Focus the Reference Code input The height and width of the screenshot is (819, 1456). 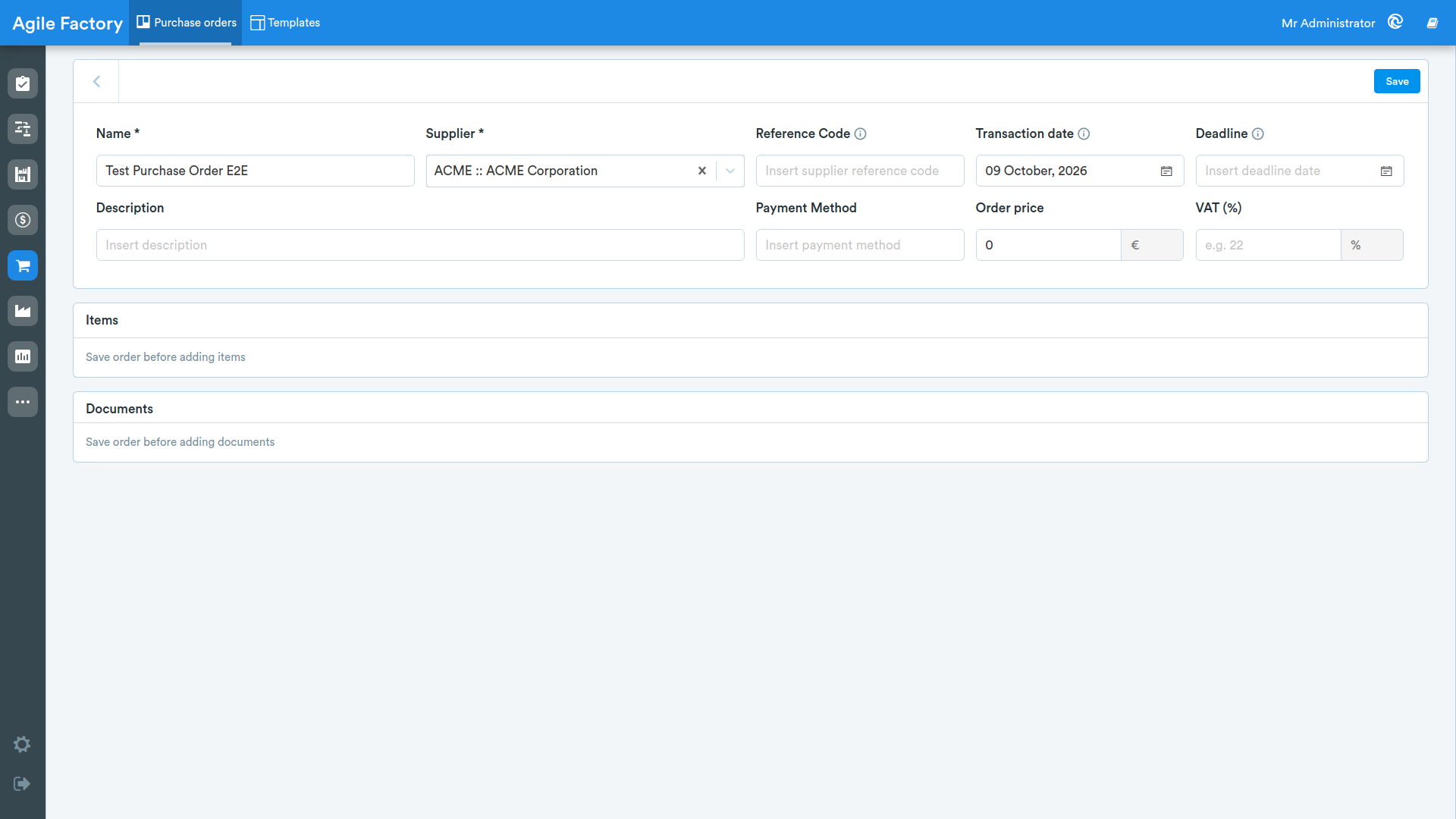(x=860, y=171)
